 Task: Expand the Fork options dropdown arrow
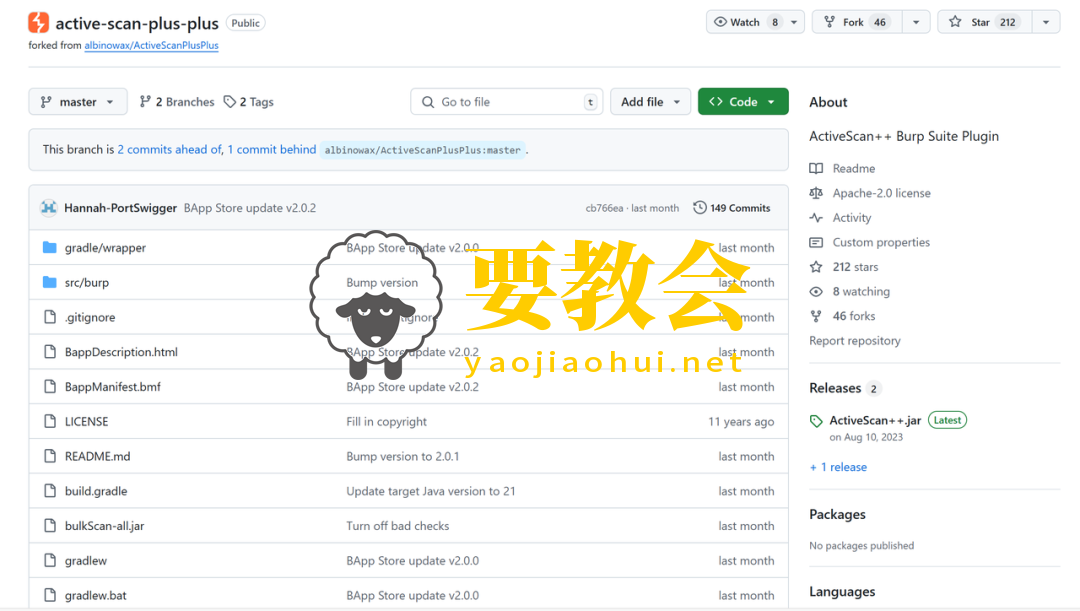915,22
